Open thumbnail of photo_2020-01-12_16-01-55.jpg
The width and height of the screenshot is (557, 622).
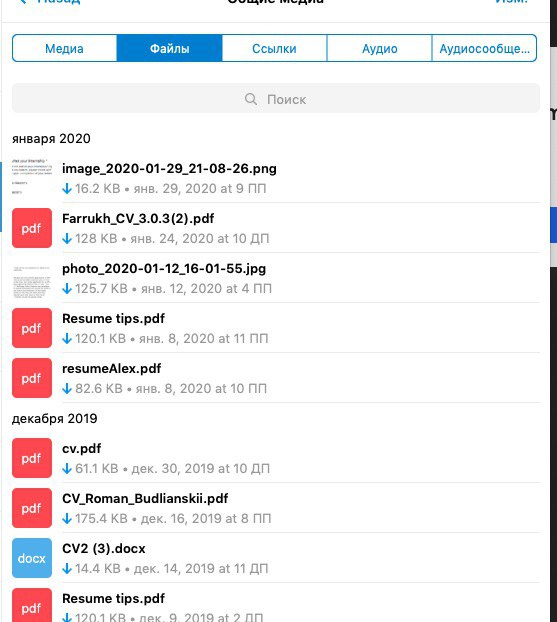click(x=32, y=278)
